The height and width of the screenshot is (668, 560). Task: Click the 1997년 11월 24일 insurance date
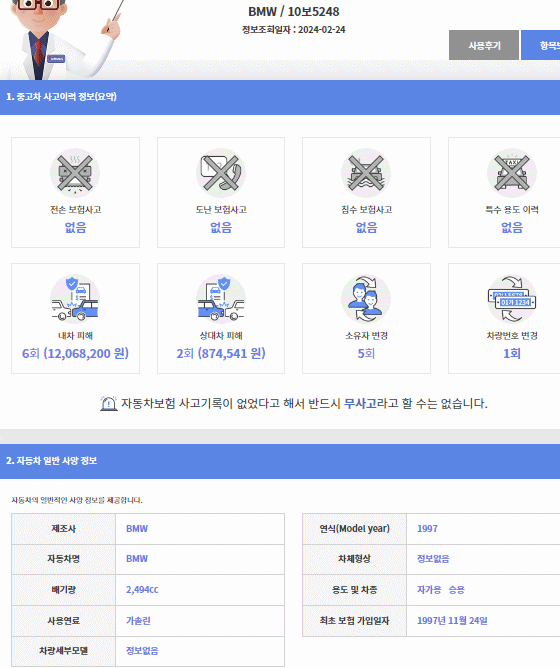(452, 621)
